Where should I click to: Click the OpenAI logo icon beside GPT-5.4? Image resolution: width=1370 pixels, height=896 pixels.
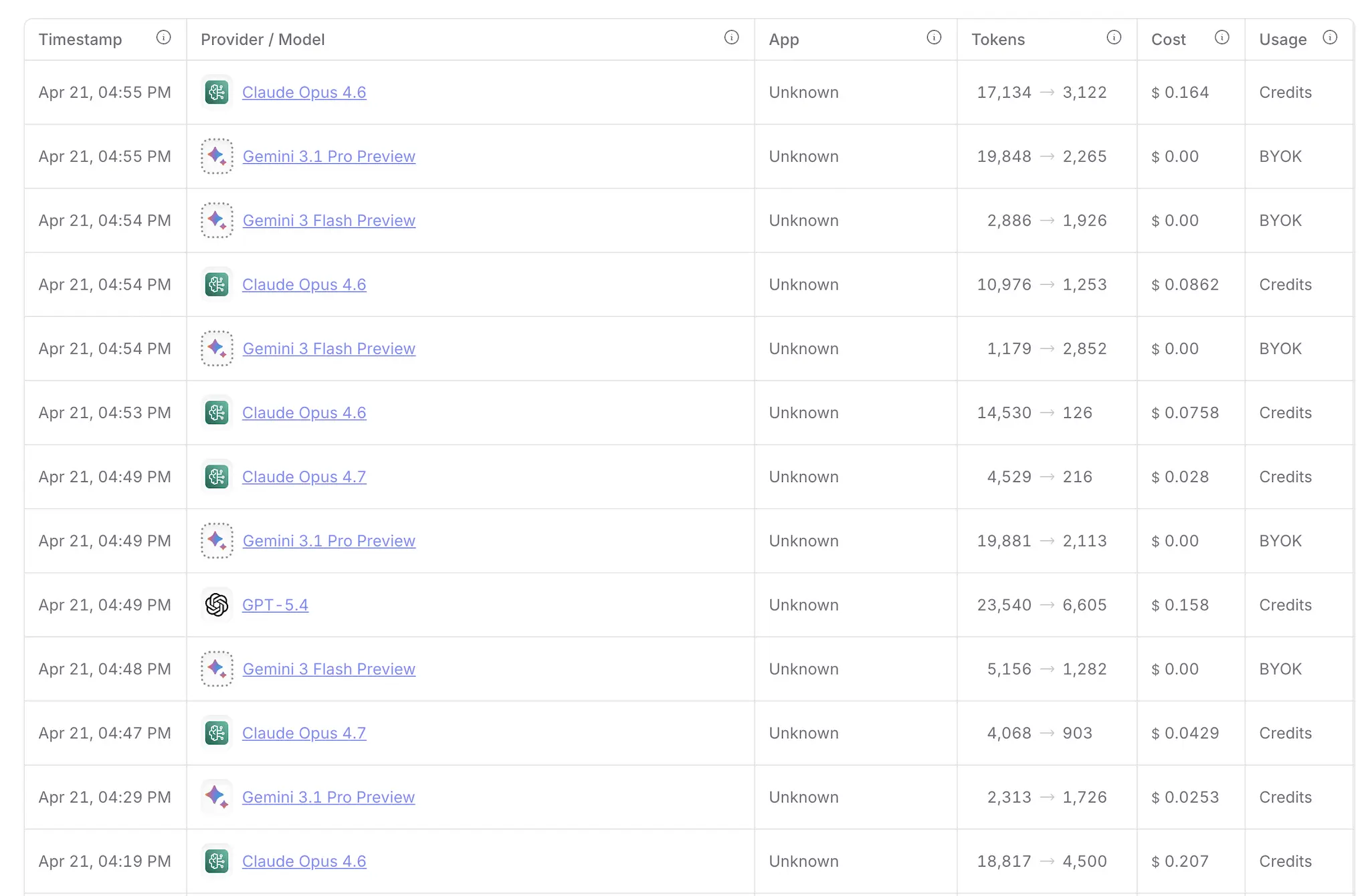217,605
